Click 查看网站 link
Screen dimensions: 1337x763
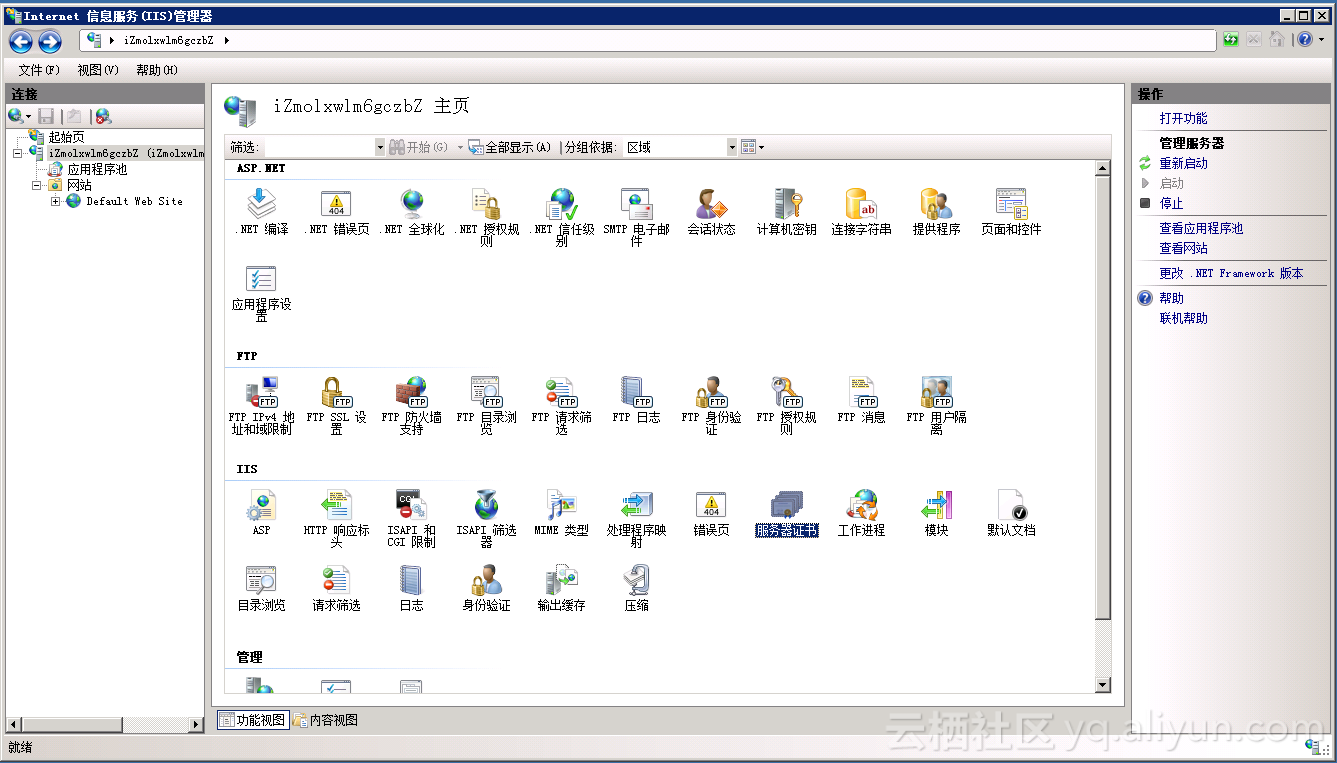1184,248
